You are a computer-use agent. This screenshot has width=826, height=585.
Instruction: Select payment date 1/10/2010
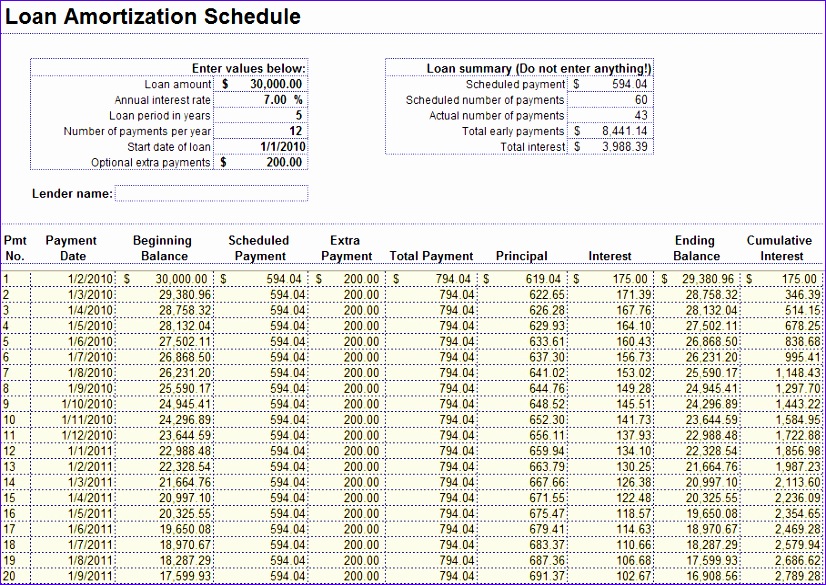tap(88, 404)
